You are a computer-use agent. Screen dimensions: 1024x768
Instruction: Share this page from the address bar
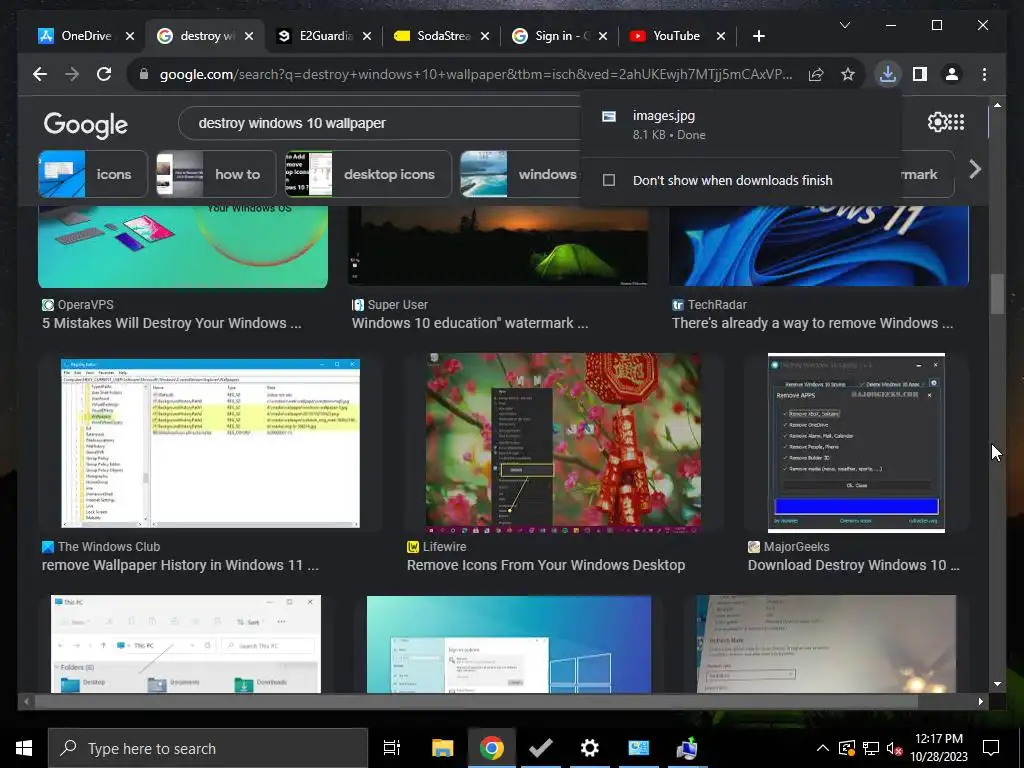click(816, 74)
